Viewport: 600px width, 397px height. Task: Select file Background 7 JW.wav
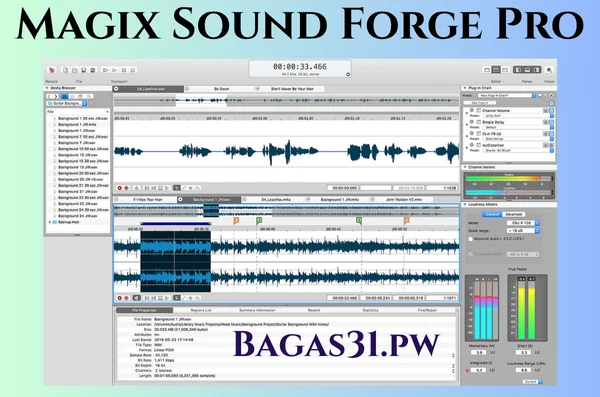(x=77, y=143)
